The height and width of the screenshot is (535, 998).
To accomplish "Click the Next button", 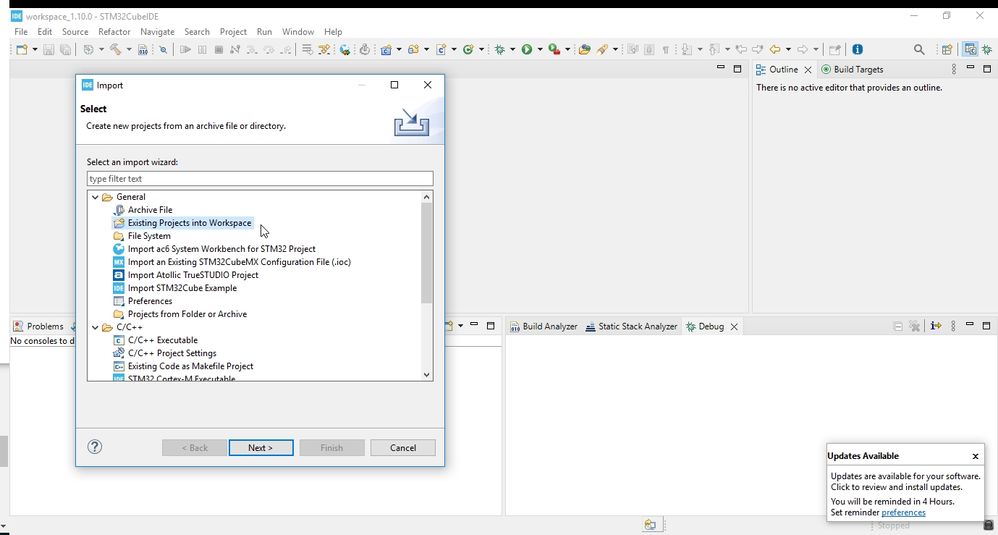I will coord(261,448).
